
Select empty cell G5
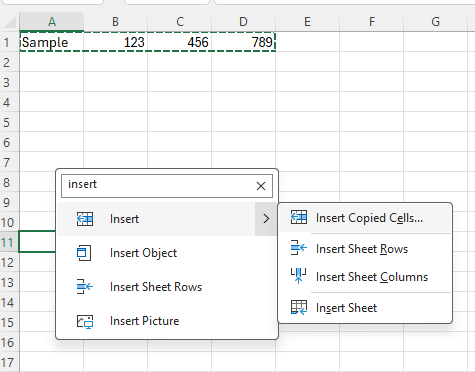tap(436, 122)
